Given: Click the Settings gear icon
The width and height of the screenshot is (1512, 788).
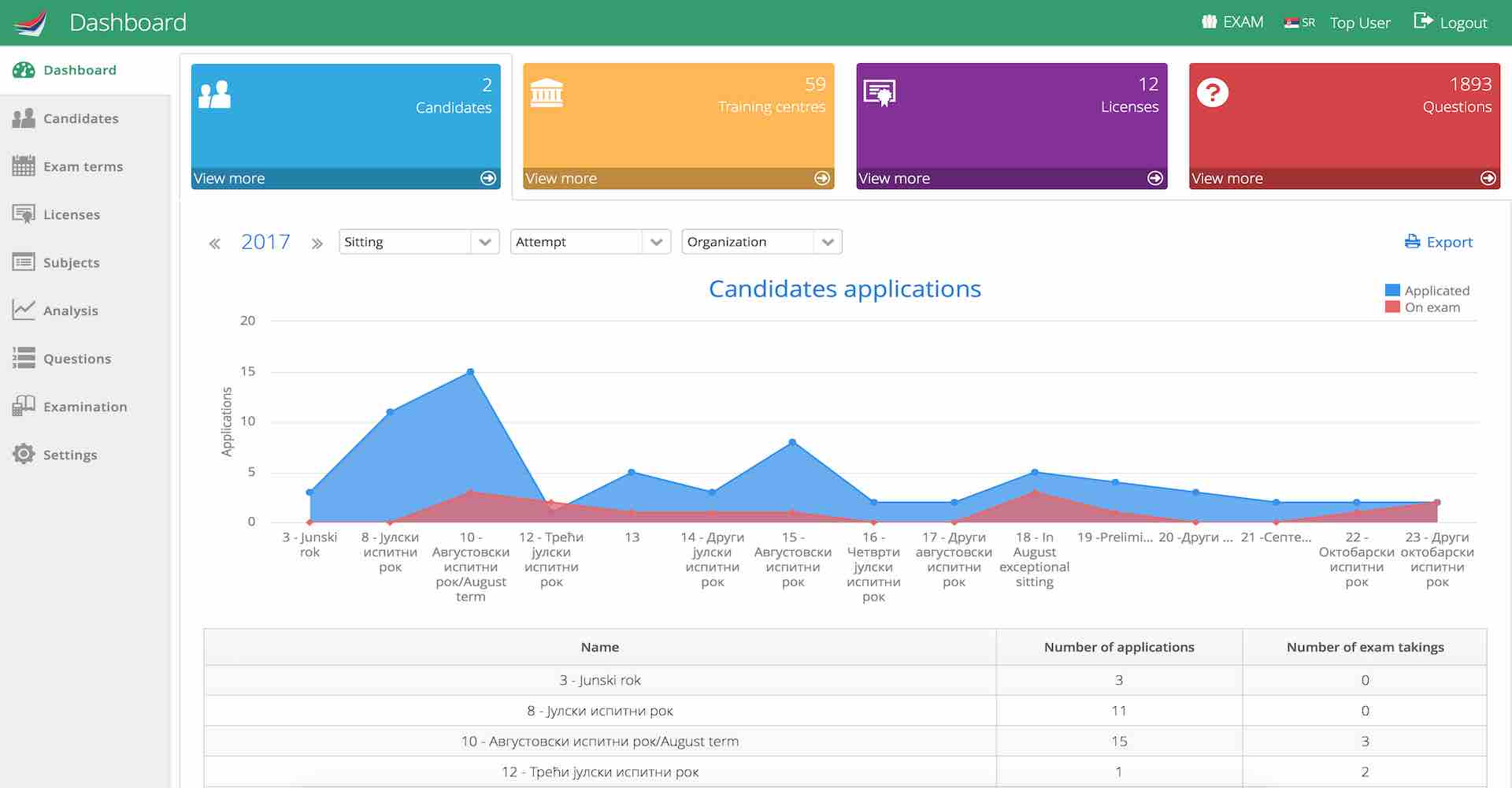Looking at the screenshot, I should pos(24,454).
